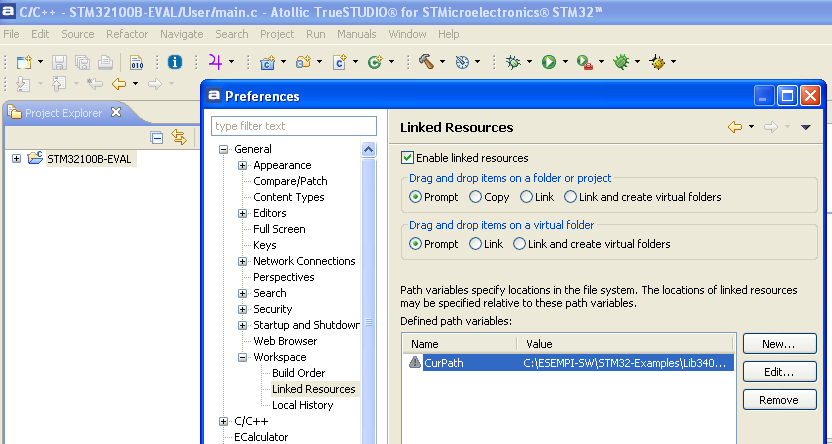Select Build Order in preferences tree

[x=298, y=373]
